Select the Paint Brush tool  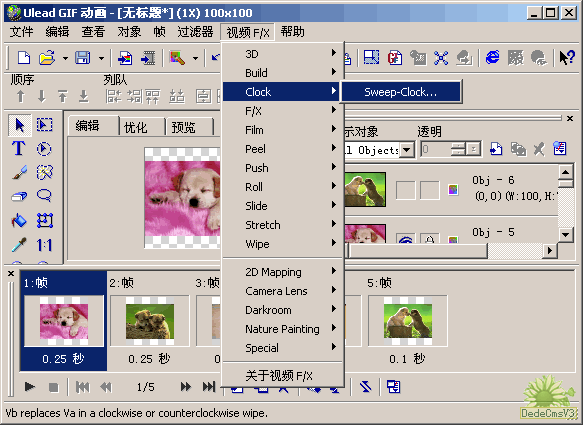(19, 172)
